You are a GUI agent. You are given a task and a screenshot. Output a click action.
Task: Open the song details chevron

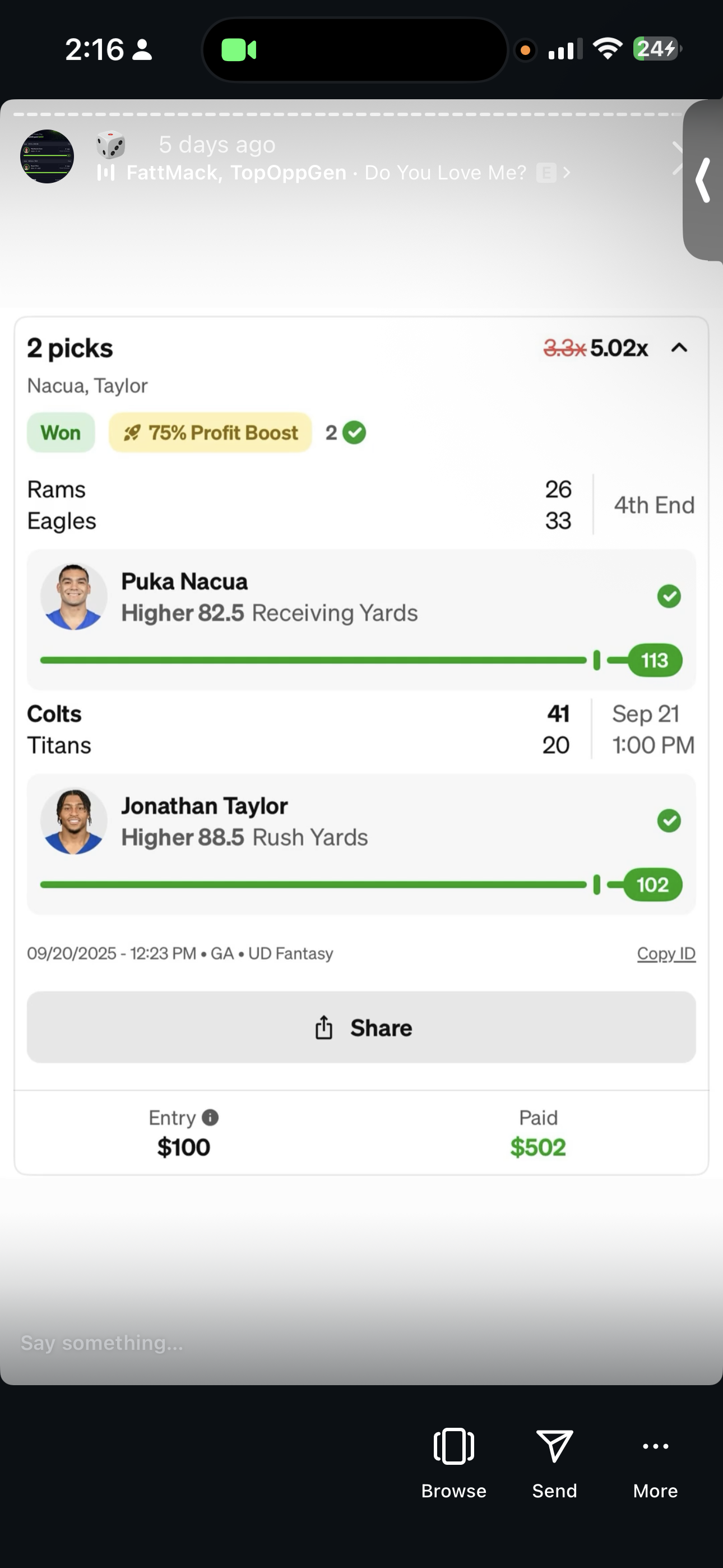[567, 173]
